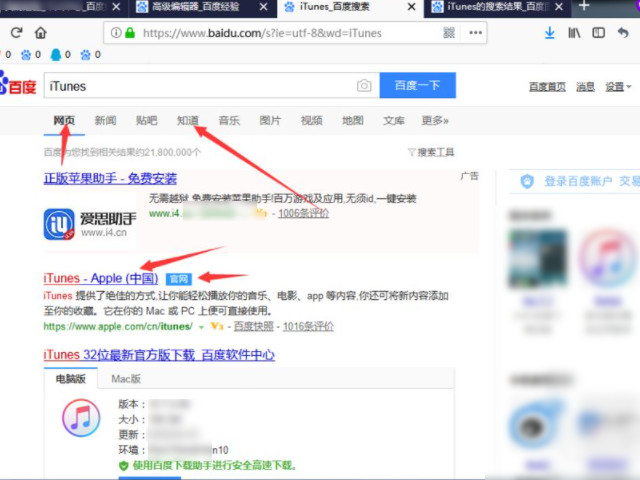The image size is (640, 480).
Task: Click the V3 credibility badge icon
Action: (217, 326)
